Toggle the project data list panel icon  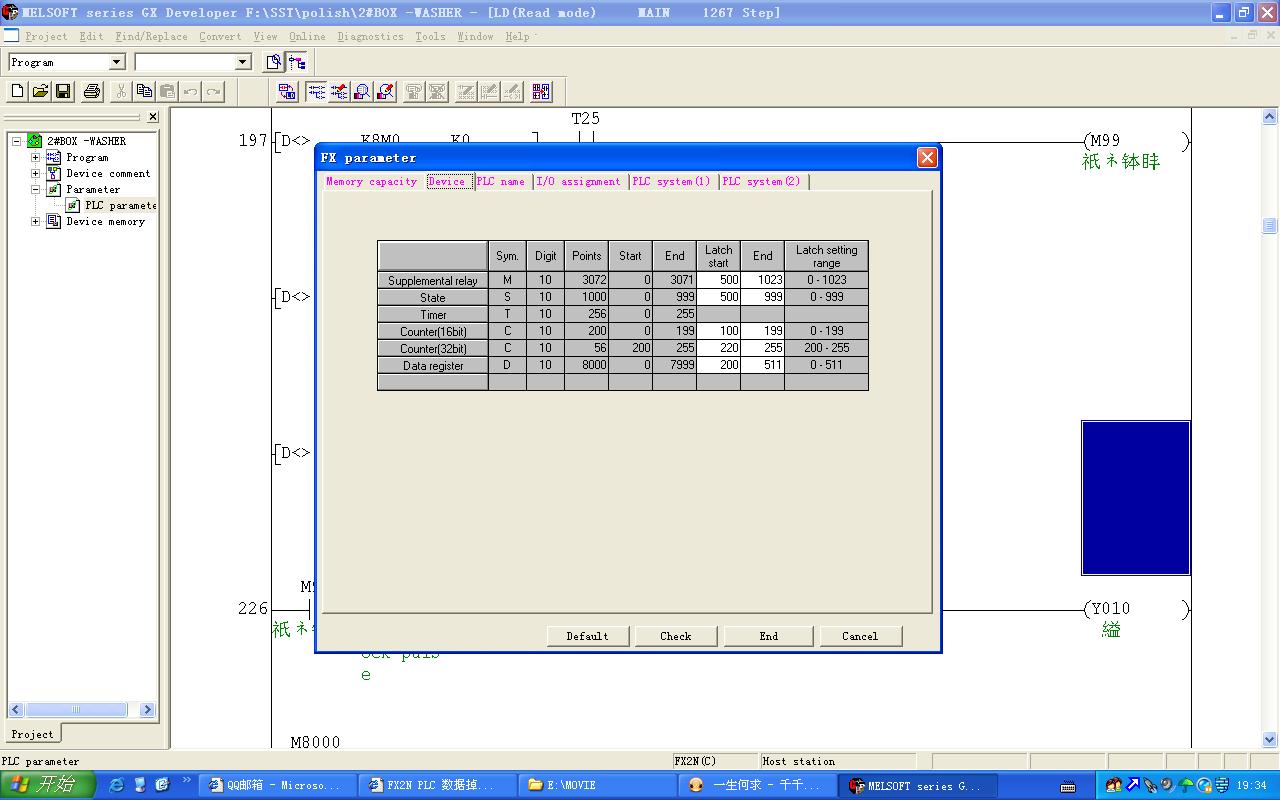[x=297, y=62]
